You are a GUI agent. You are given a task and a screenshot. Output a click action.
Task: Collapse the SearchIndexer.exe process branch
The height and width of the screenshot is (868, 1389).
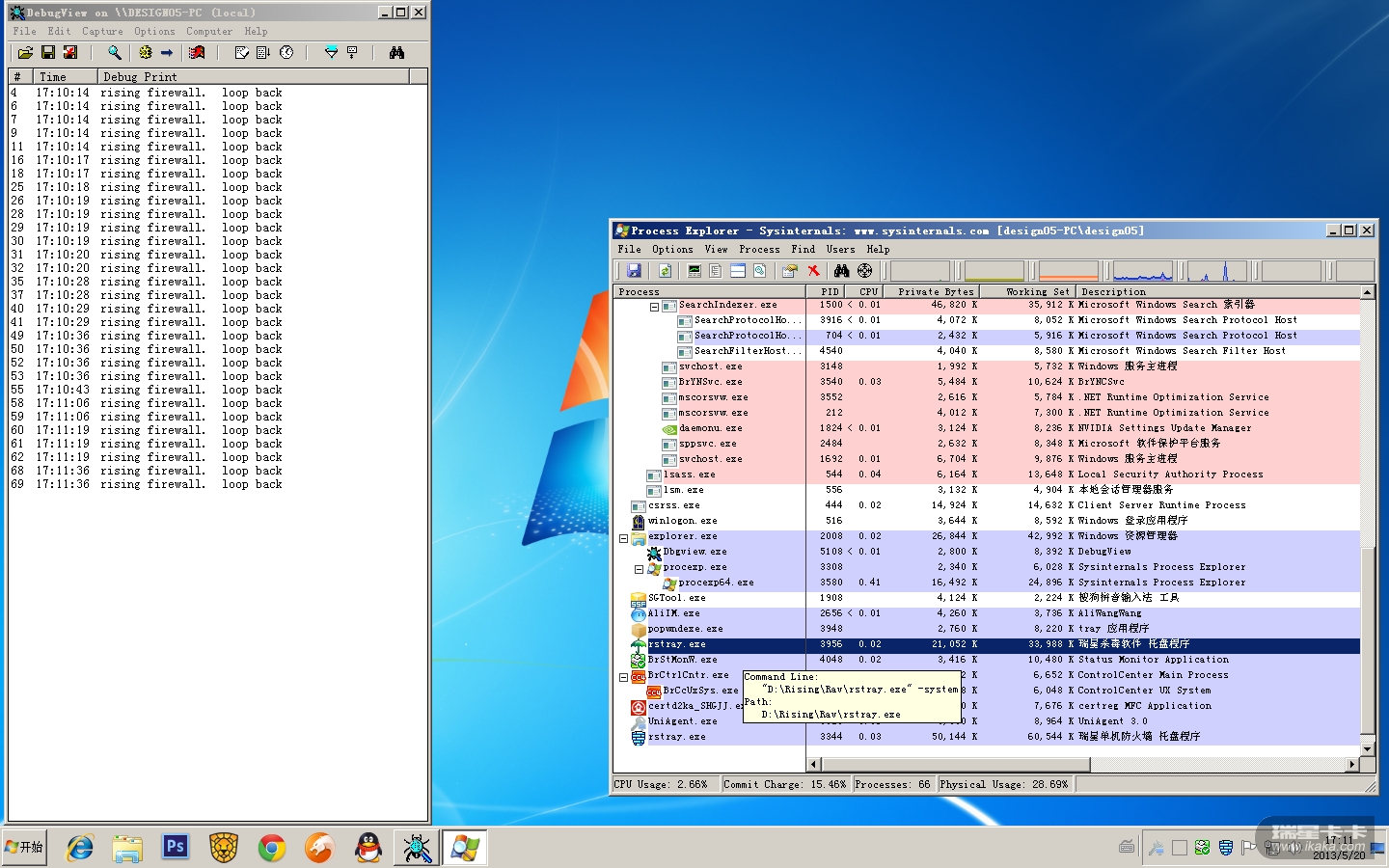654,307
